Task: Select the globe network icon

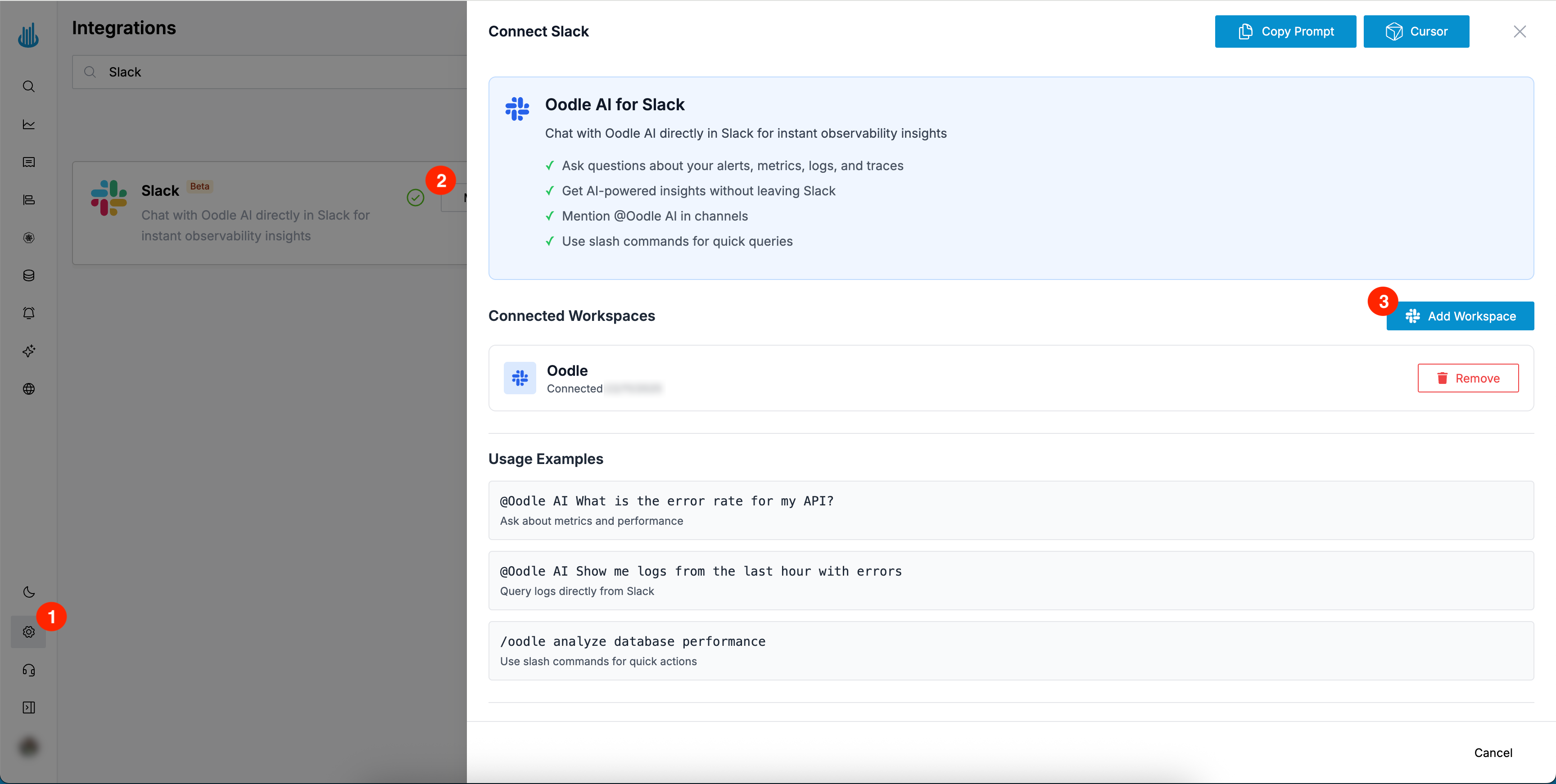Action: click(x=28, y=389)
